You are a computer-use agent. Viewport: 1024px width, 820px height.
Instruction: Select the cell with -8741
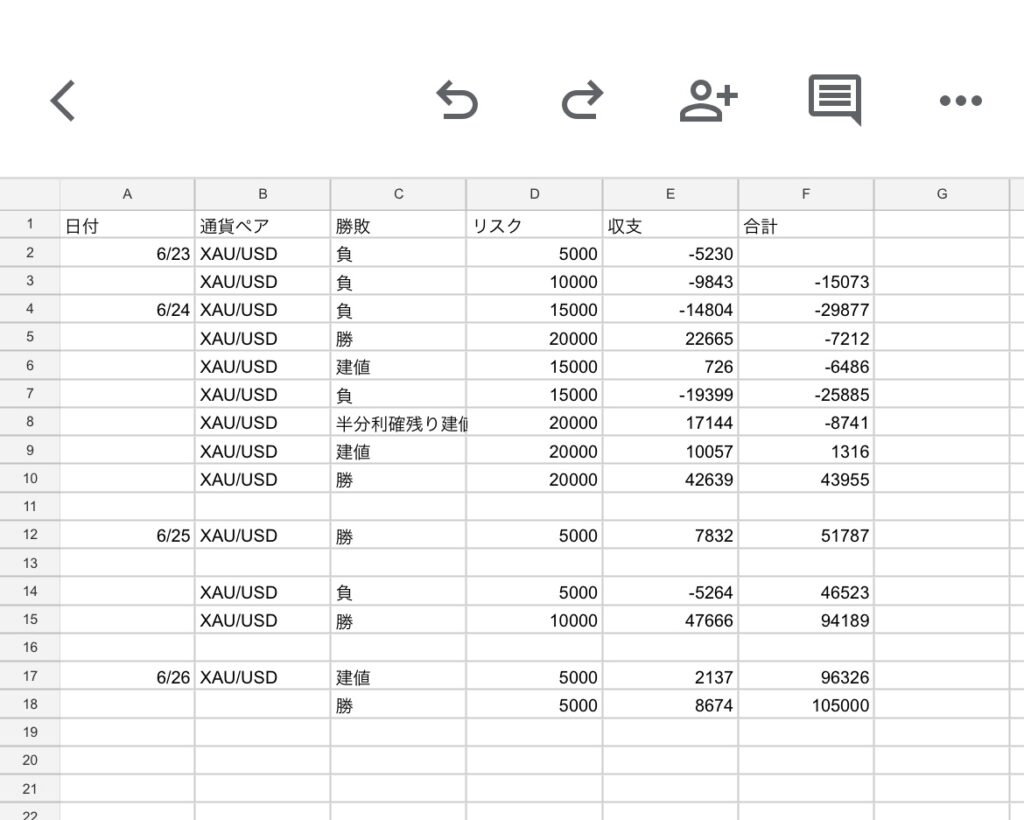click(x=806, y=422)
